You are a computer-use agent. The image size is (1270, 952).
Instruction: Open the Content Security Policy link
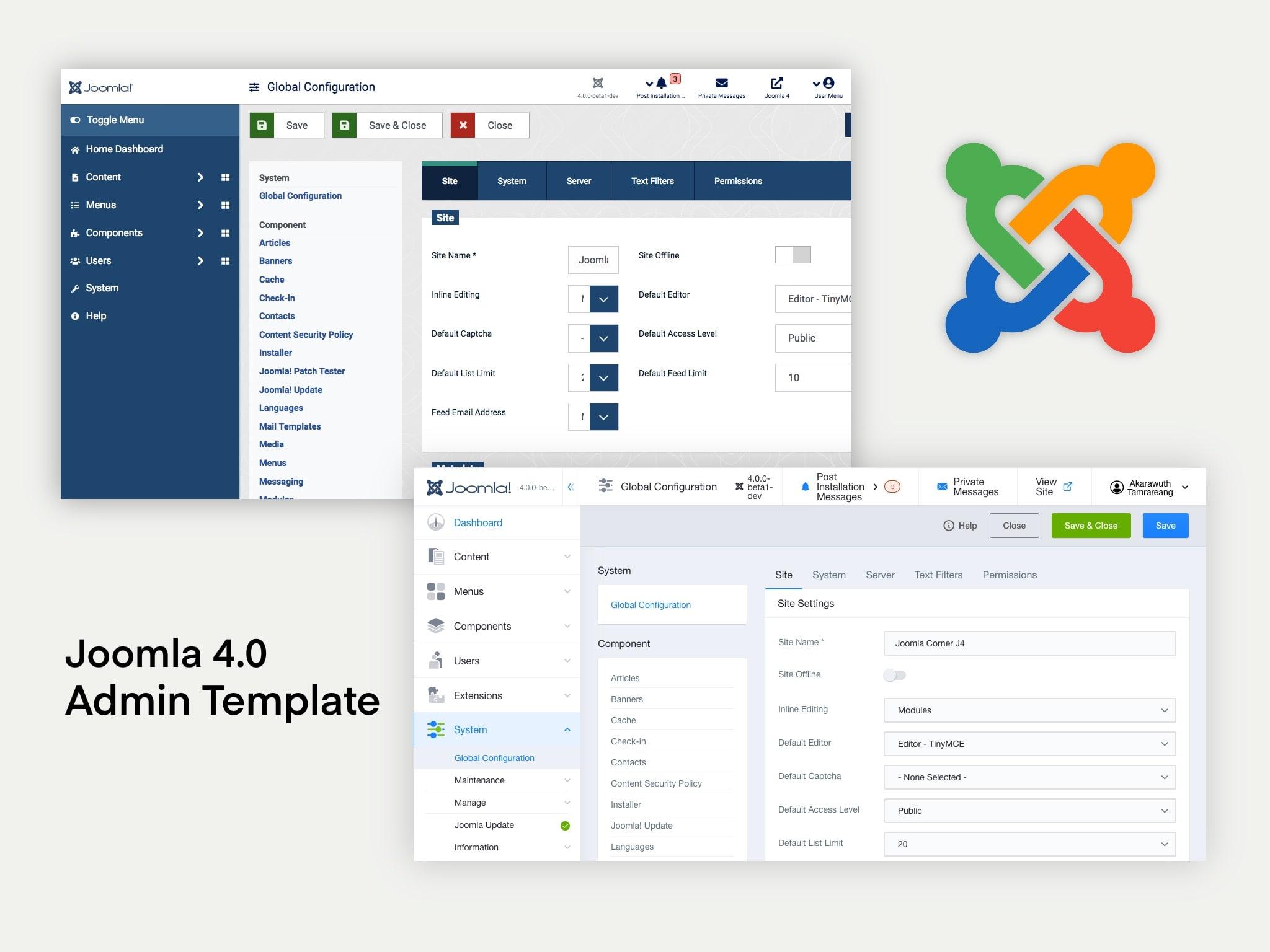[306, 335]
